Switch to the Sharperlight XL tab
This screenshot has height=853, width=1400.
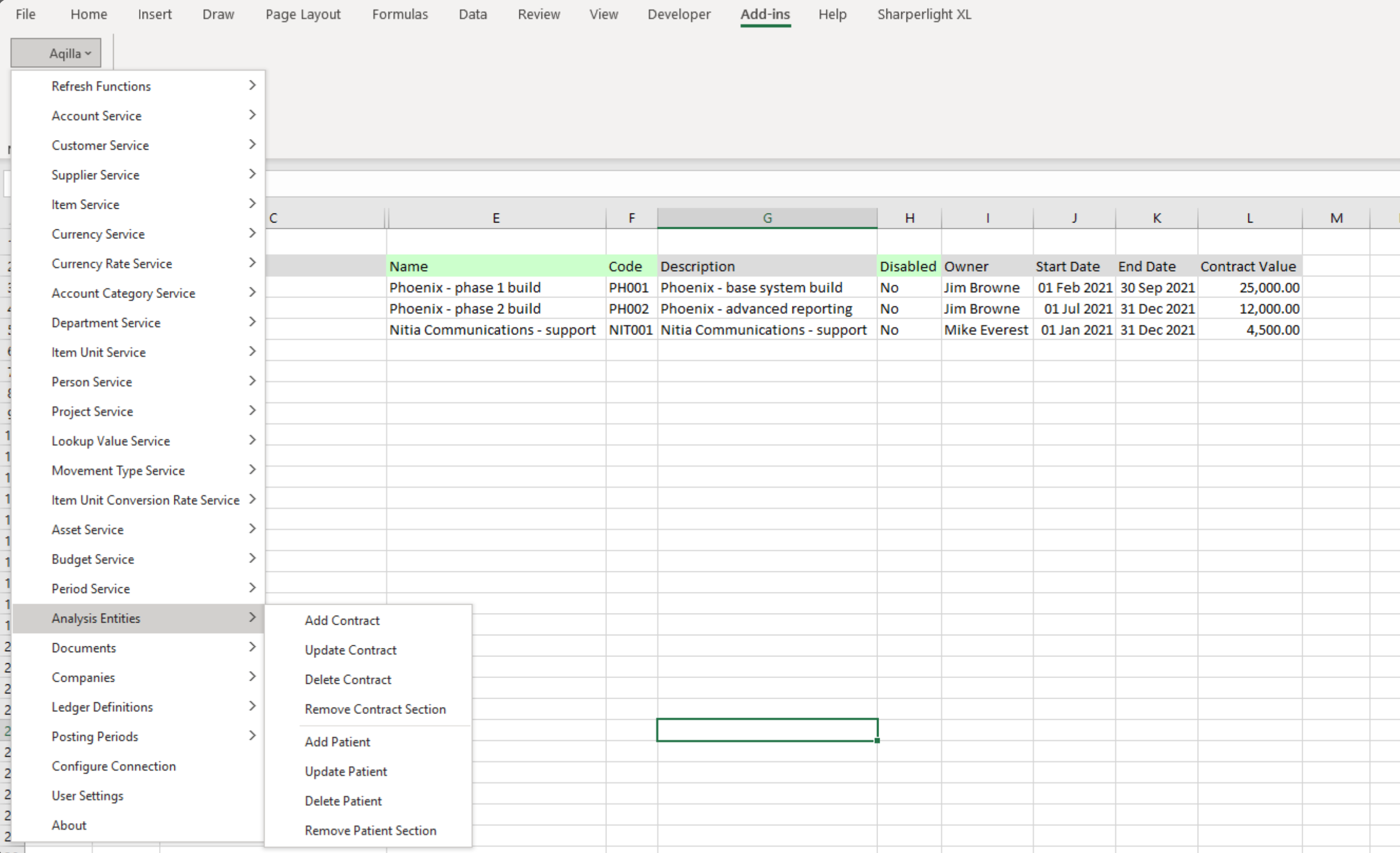924,14
